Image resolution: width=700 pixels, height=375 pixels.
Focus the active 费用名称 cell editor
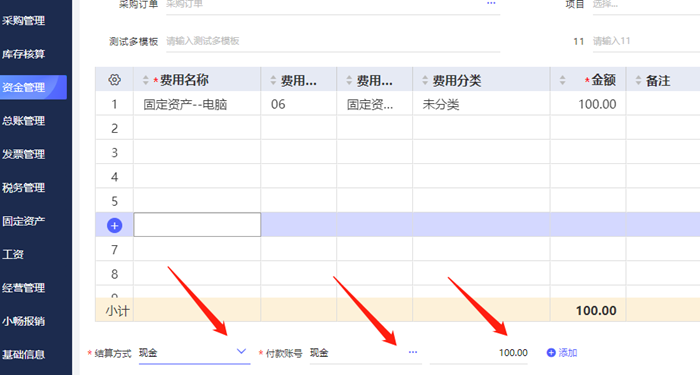[197, 225]
